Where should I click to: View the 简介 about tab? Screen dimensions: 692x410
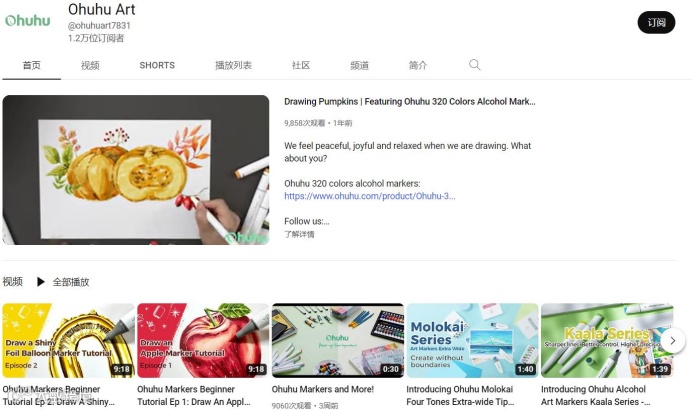(417, 65)
